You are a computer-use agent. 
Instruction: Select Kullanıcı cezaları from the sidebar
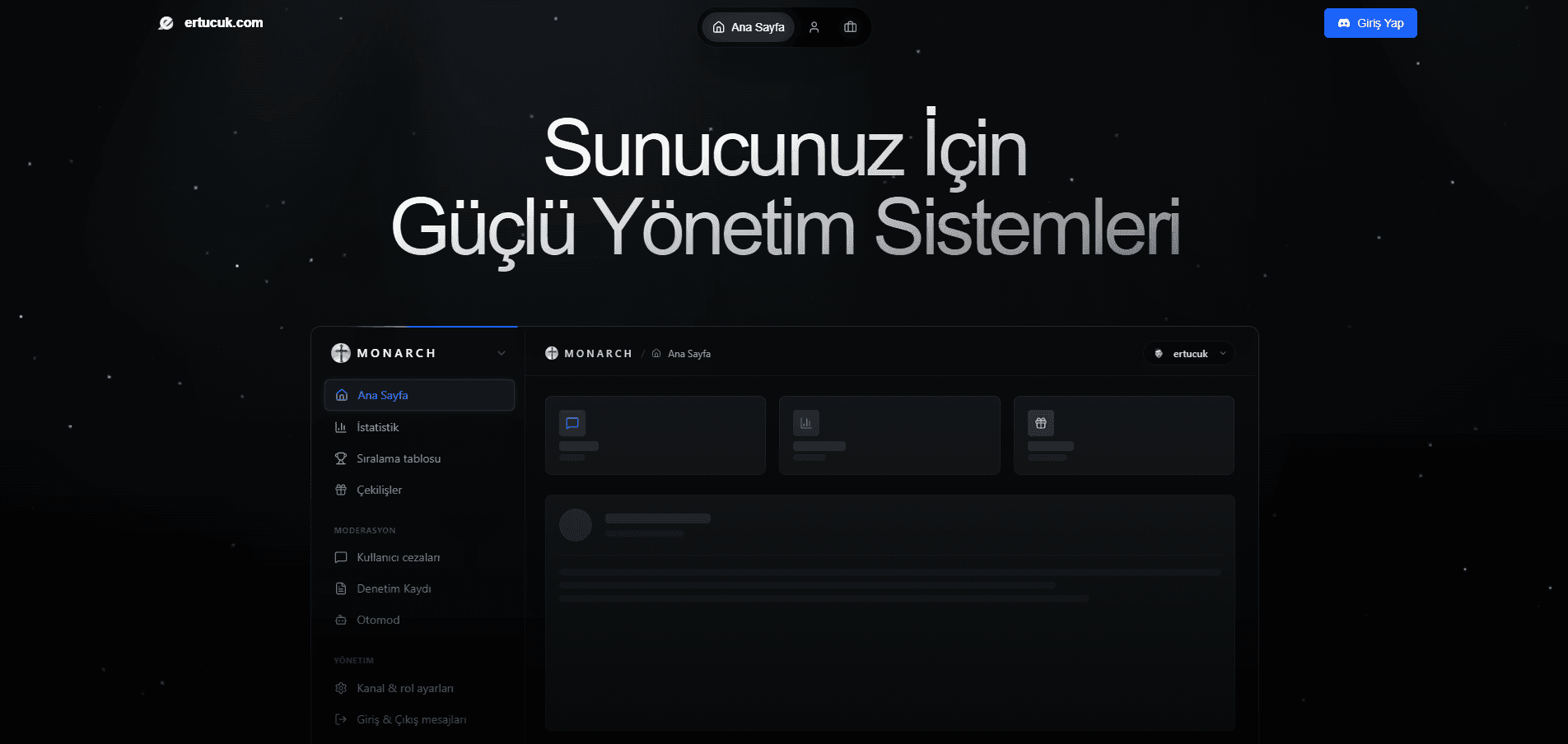(398, 556)
